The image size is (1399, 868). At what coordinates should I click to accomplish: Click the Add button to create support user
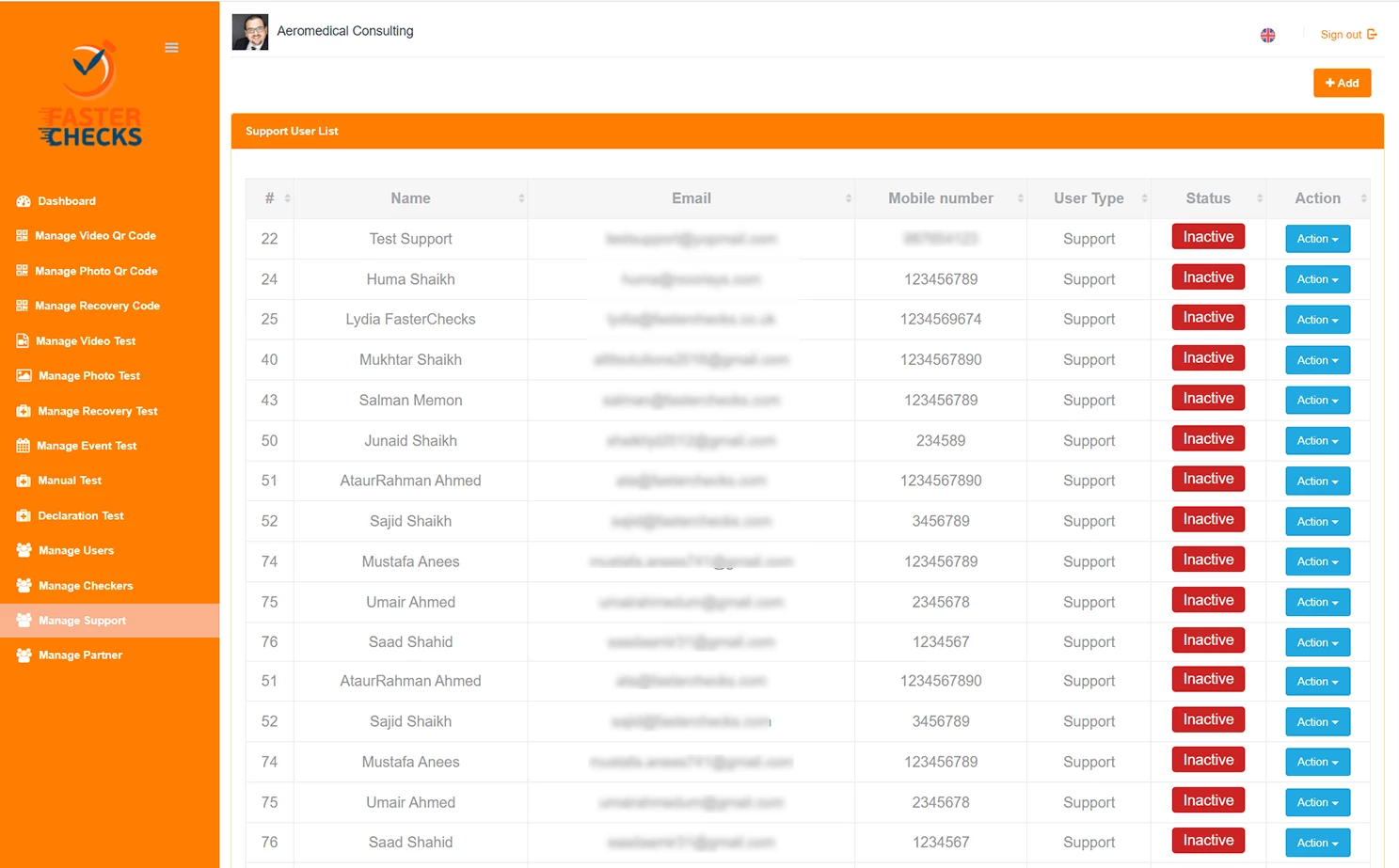coord(1342,83)
